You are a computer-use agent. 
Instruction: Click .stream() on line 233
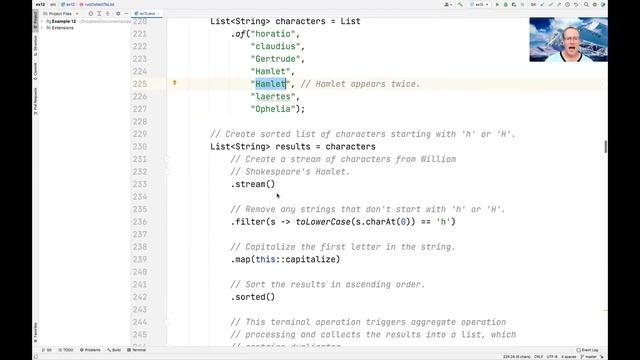tap(253, 184)
